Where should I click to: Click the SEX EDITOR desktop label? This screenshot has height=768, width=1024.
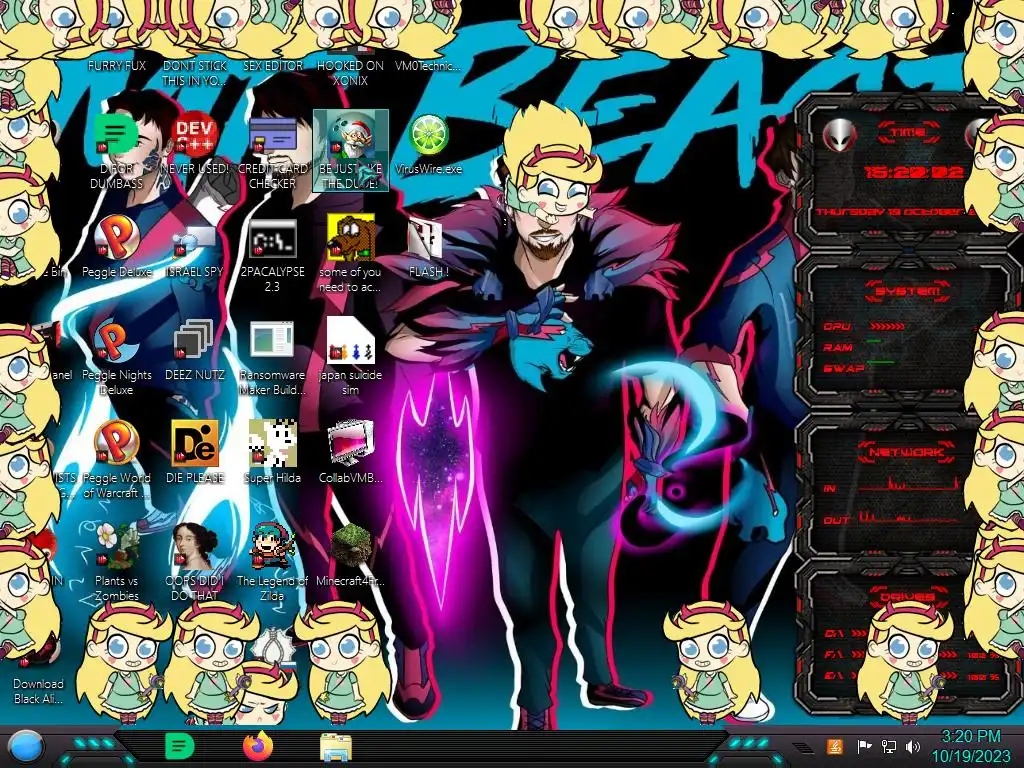273,65
